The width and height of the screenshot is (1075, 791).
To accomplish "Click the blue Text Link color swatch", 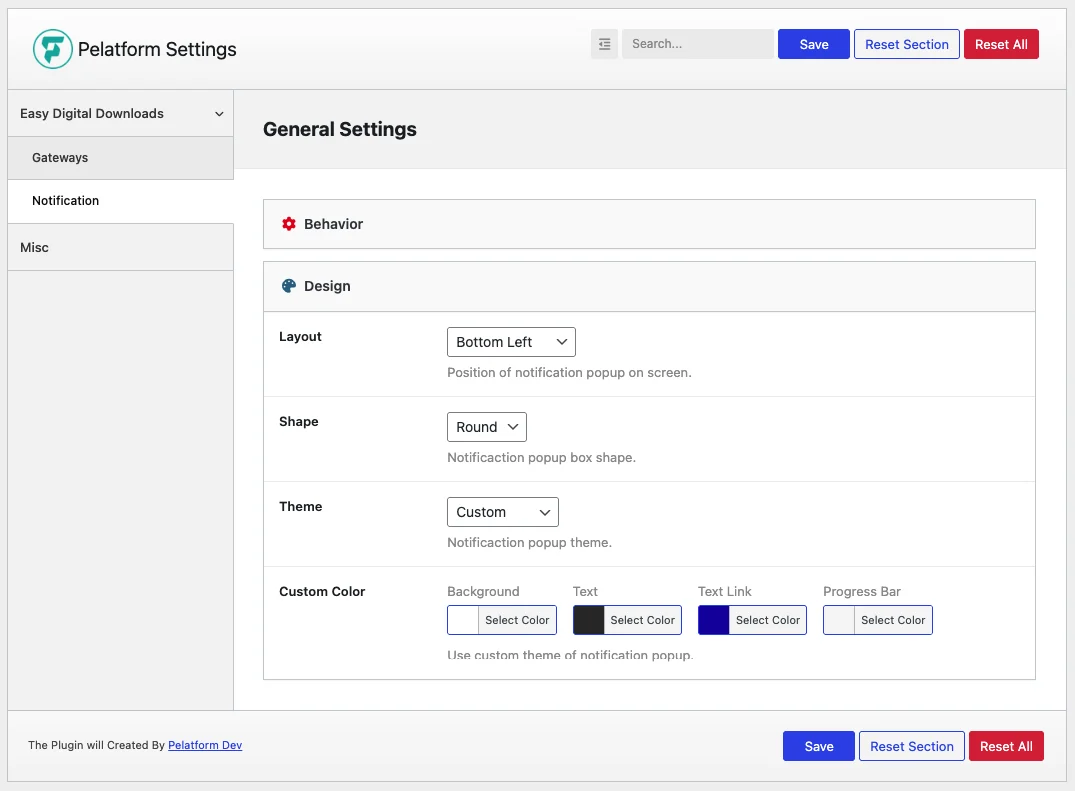I will [x=714, y=620].
